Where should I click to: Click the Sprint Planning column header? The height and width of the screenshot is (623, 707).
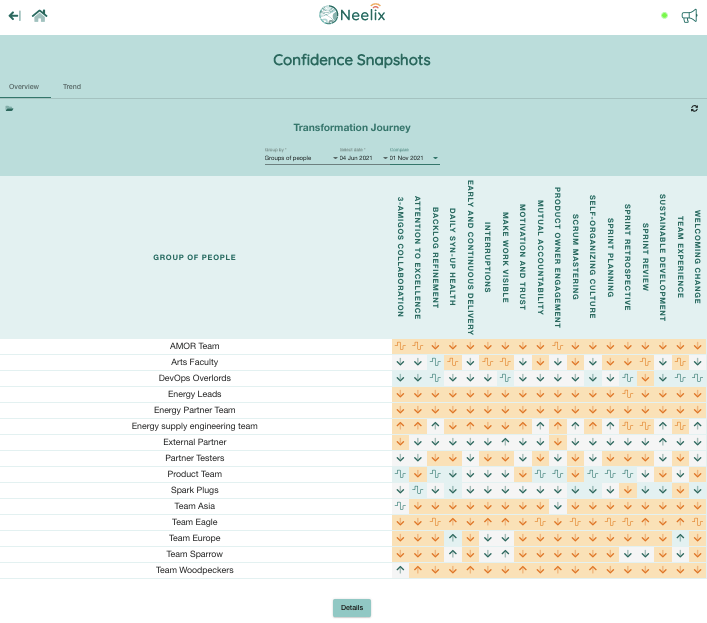tap(611, 257)
